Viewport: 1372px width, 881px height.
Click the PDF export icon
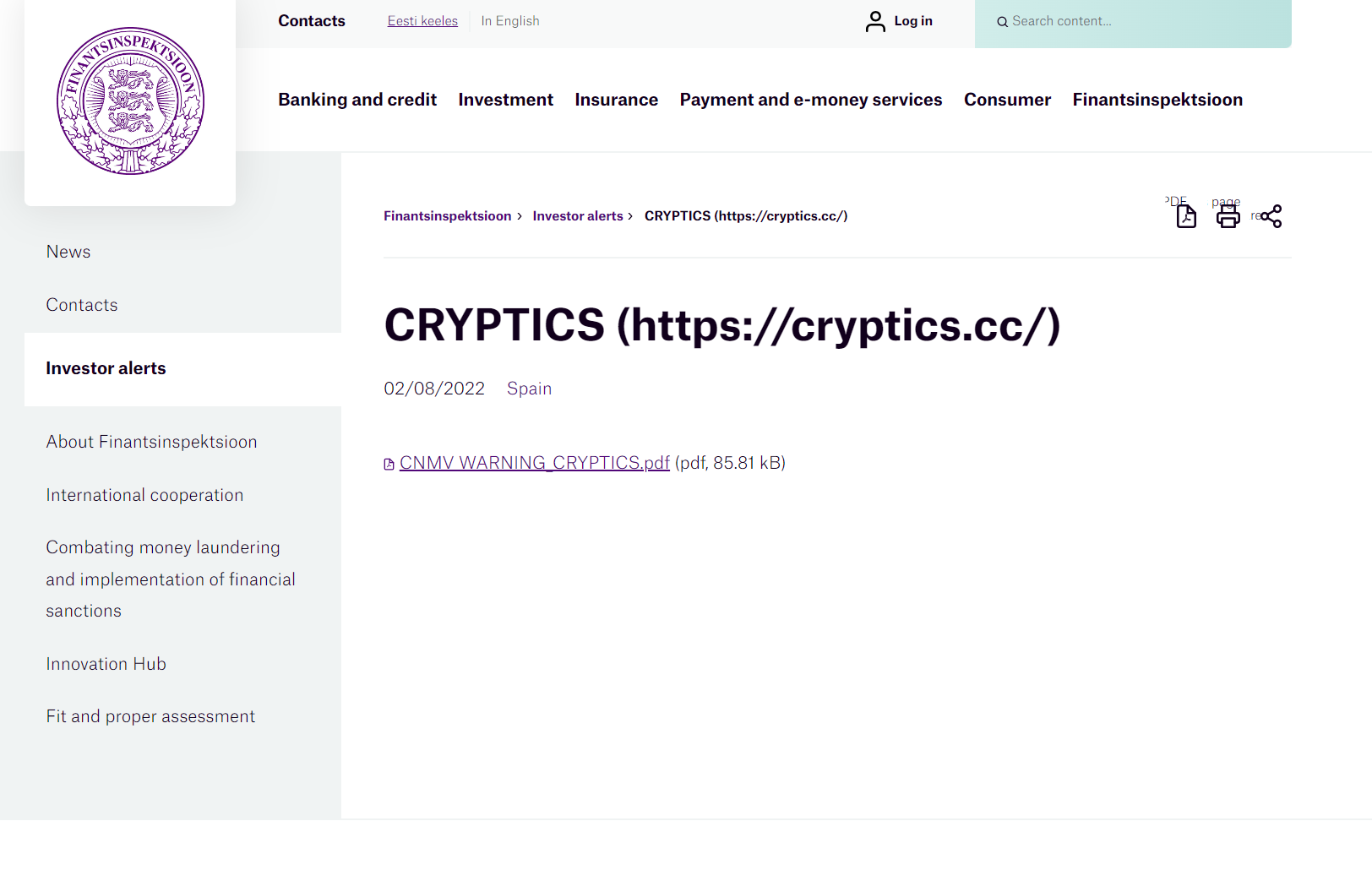(x=1186, y=216)
